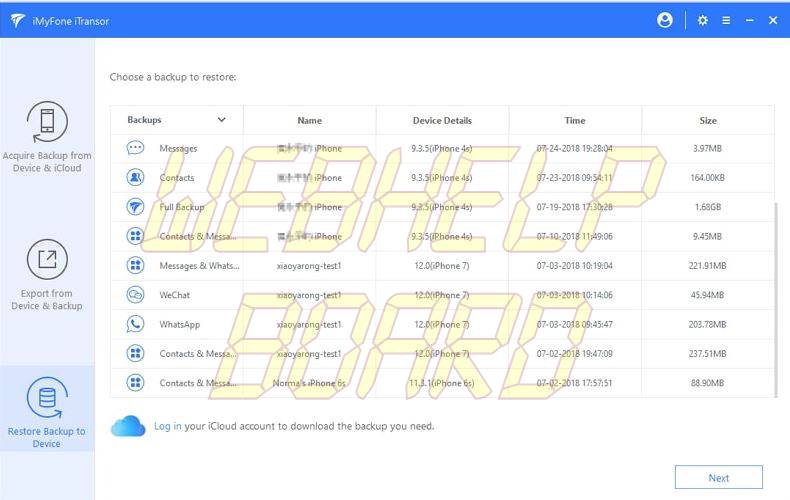Click the Messages backup speech-bubble icon
The image size is (790, 500).
click(135, 148)
